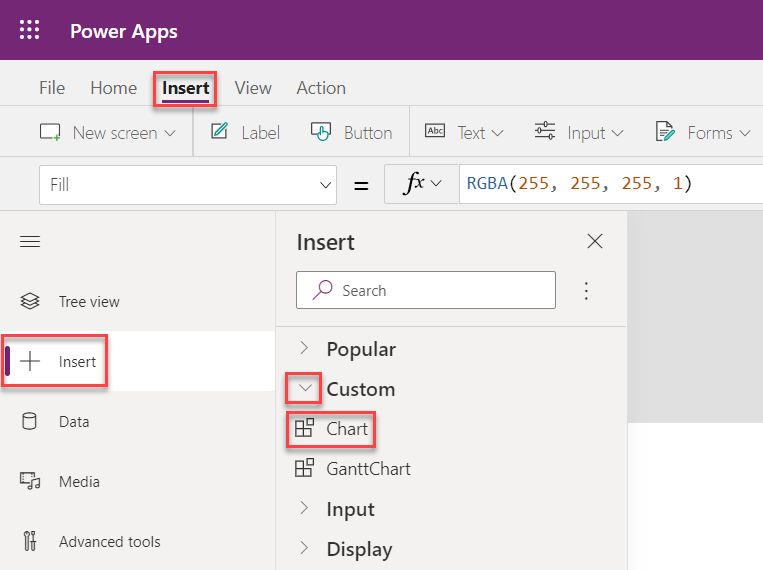
Task: Switch to the Home tab
Action: (x=113, y=88)
